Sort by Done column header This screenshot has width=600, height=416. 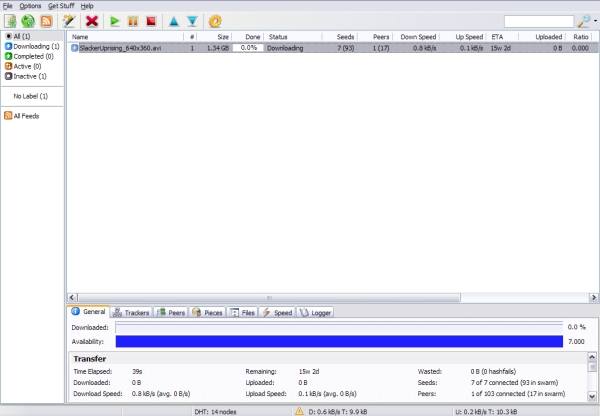coord(248,37)
